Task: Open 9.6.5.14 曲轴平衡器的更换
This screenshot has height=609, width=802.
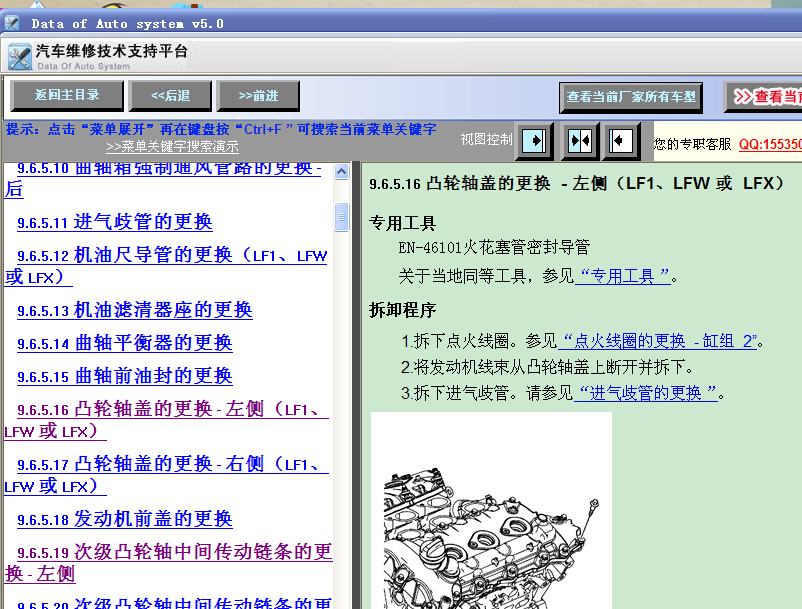Action: tap(125, 343)
